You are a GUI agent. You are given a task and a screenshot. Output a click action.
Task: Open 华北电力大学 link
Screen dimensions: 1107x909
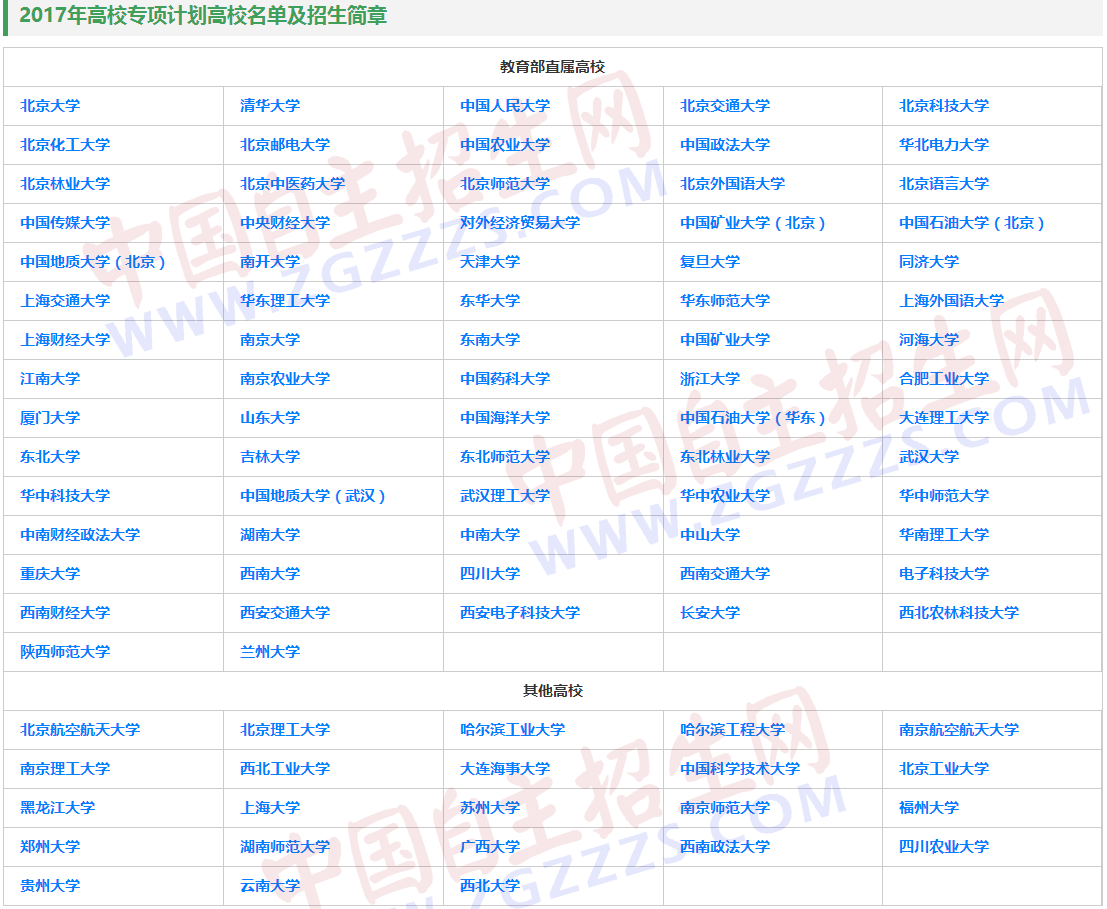(x=944, y=145)
